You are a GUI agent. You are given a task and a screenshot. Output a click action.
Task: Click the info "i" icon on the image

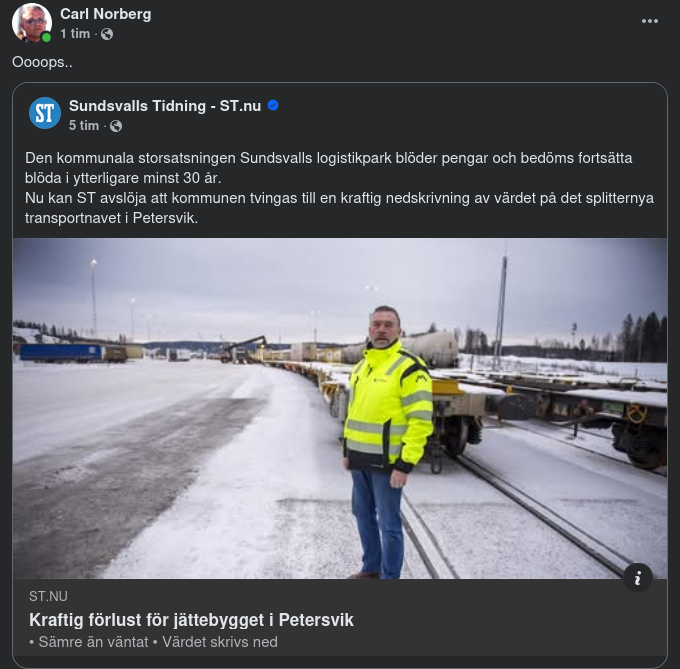[638, 577]
